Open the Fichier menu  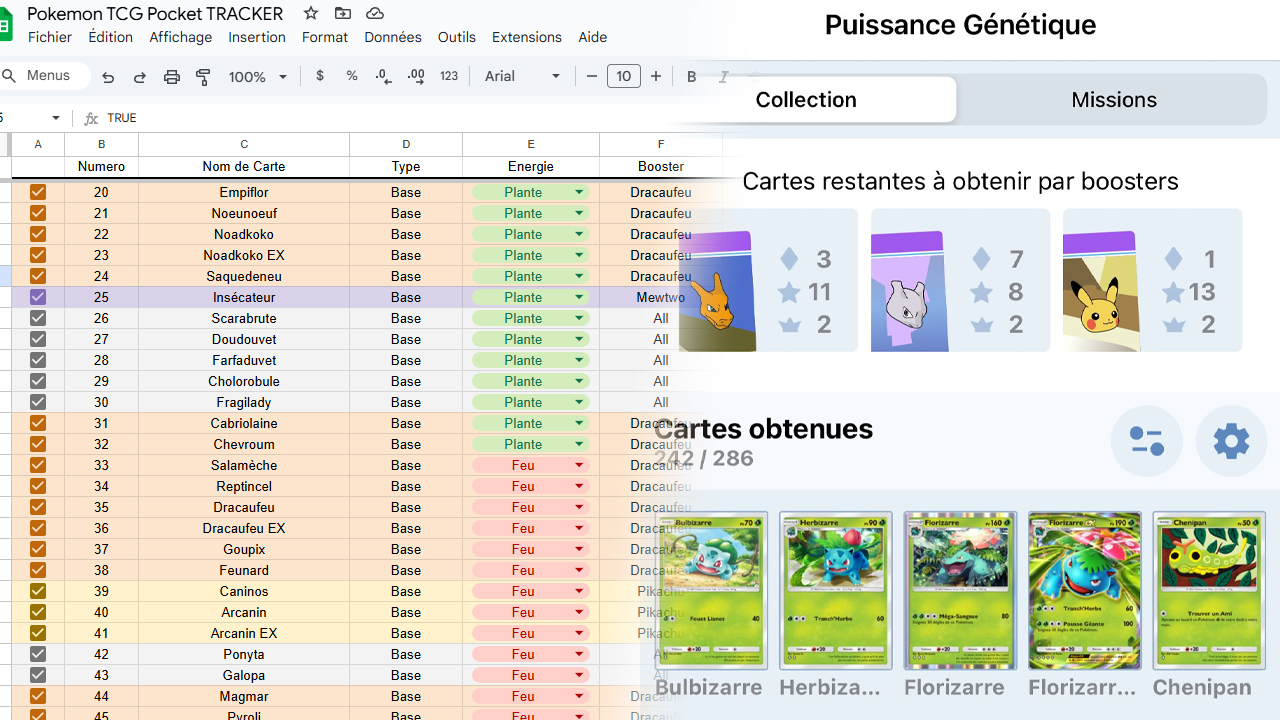50,37
